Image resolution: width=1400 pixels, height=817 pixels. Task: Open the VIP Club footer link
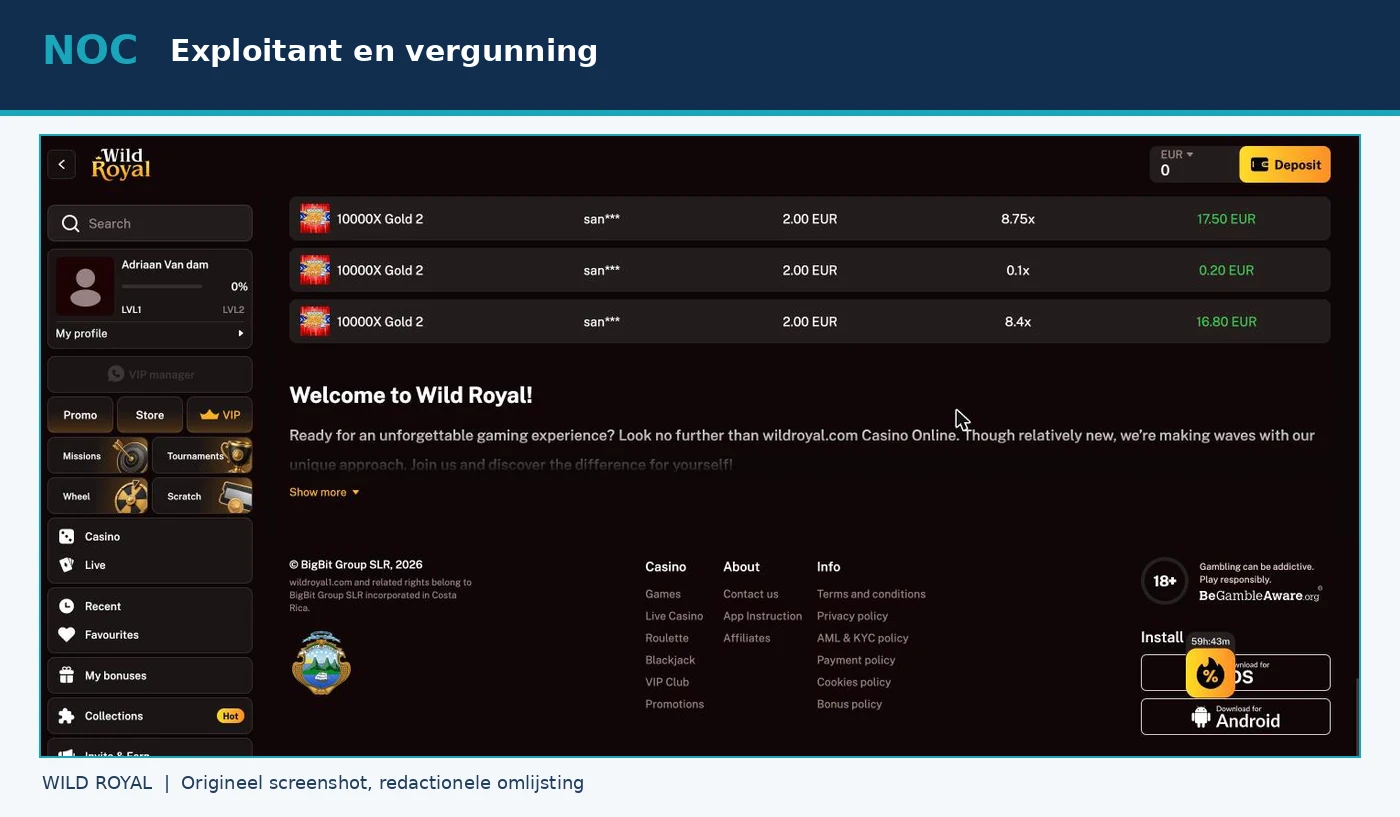[x=667, y=682]
